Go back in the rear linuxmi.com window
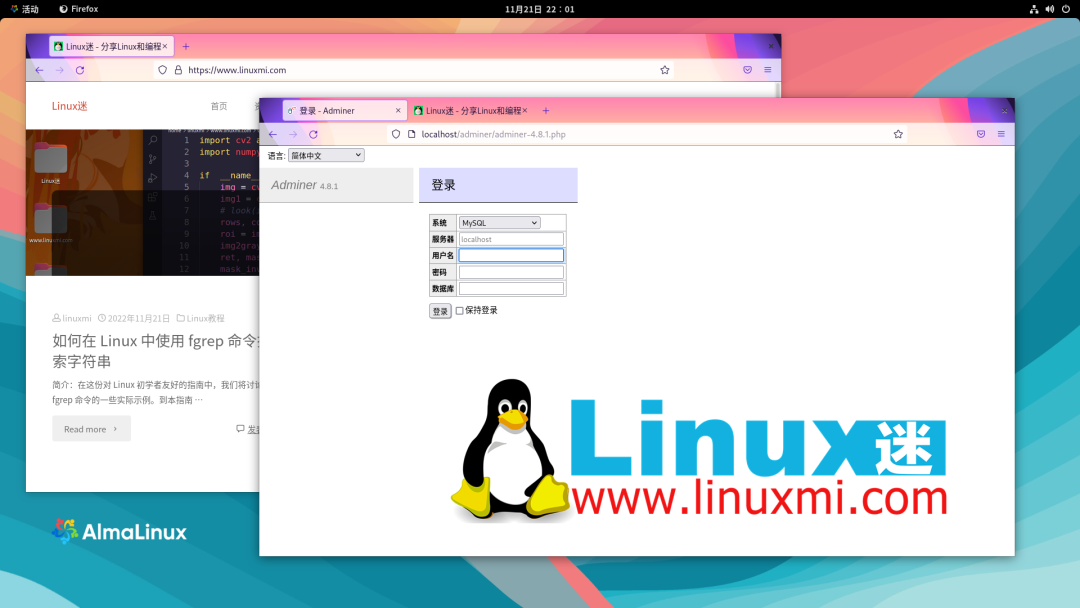The image size is (1080, 608). point(39,70)
